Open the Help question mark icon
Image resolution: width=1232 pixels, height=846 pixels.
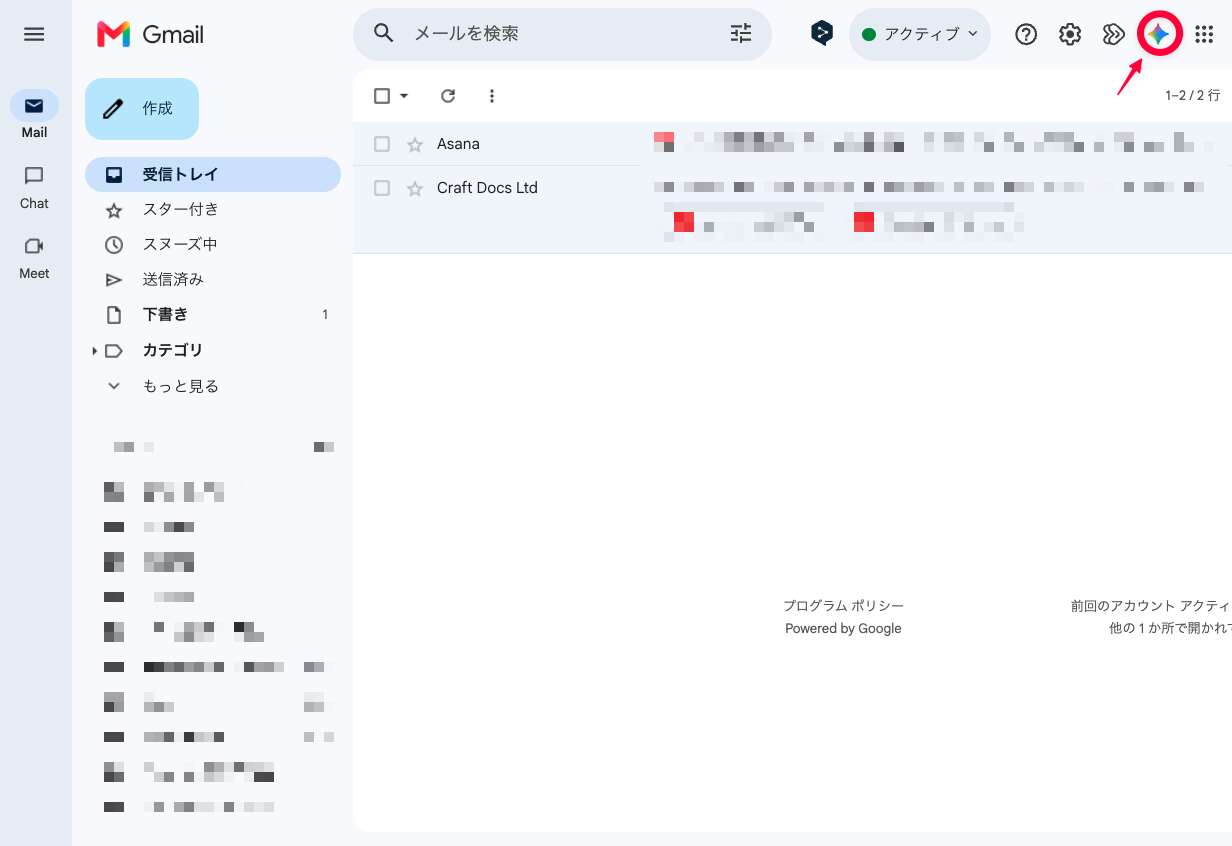1026,34
